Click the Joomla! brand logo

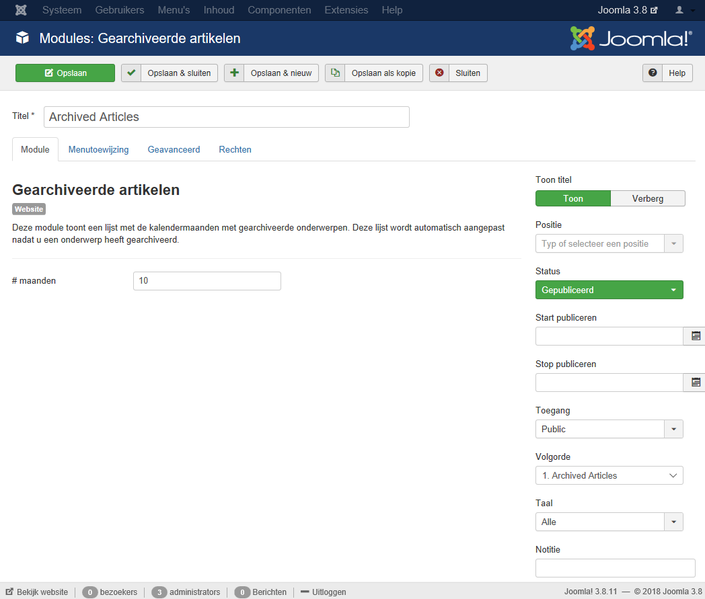[631, 38]
